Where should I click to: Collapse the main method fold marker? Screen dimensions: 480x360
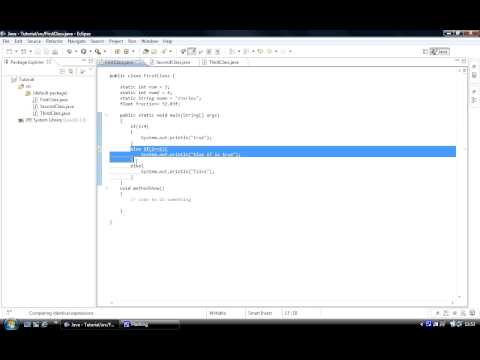[107, 115]
